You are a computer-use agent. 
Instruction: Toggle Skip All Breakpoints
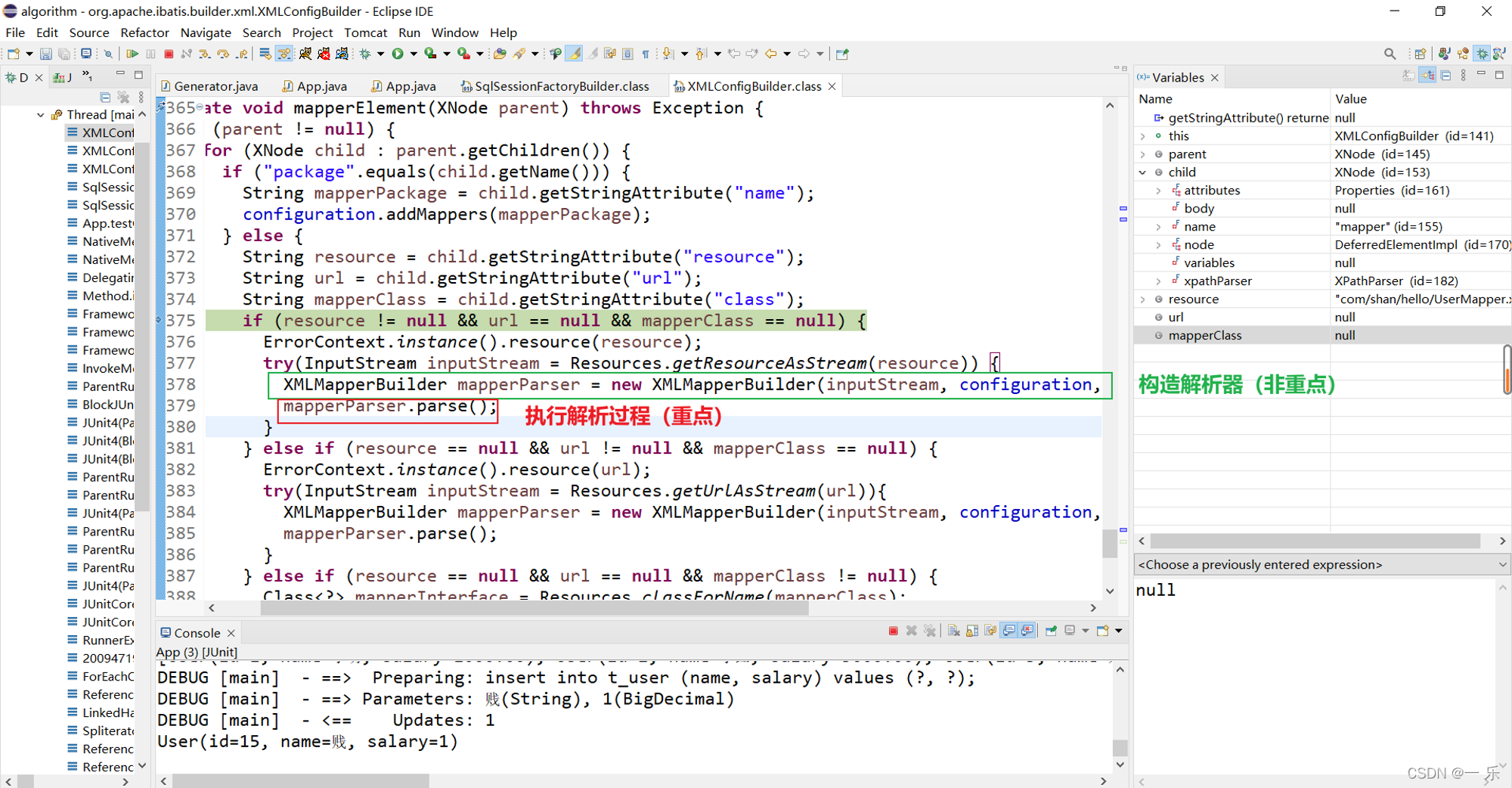pyautogui.click(x=108, y=54)
